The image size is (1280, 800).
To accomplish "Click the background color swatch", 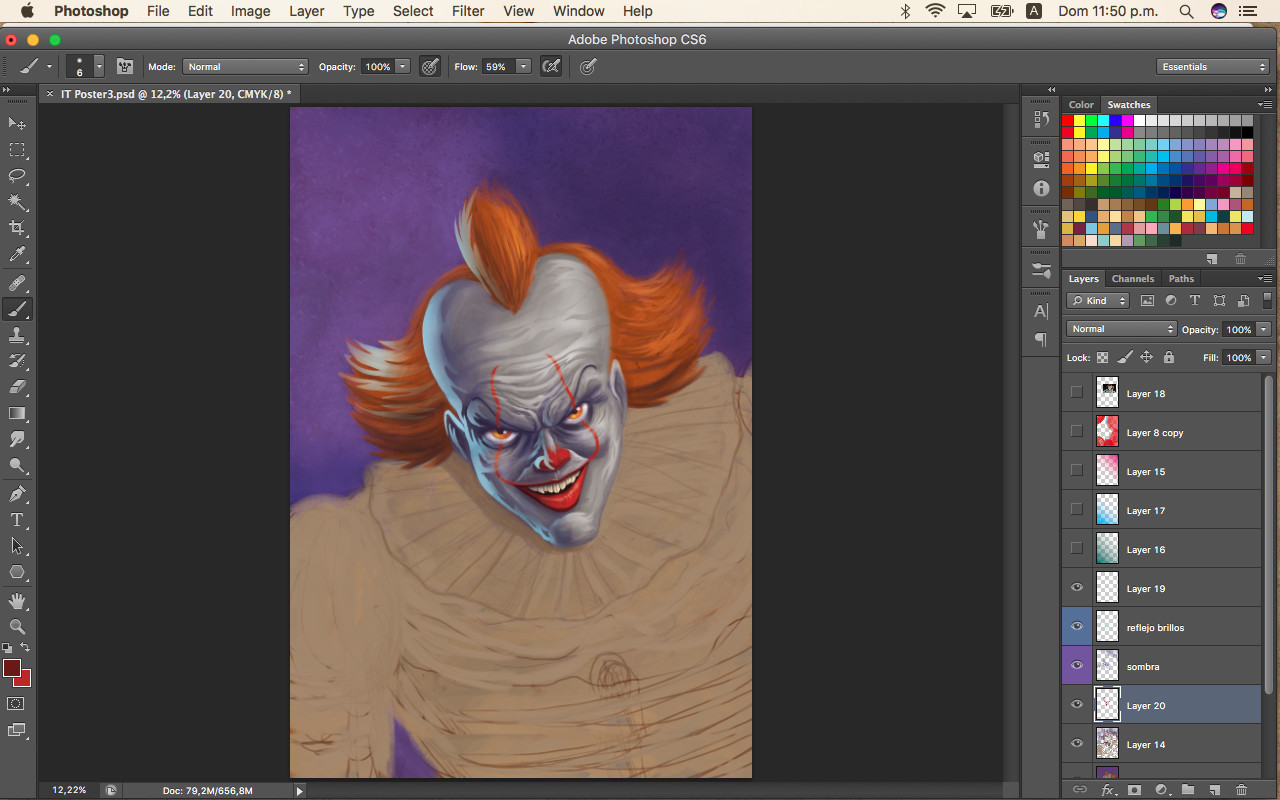I will point(25,680).
